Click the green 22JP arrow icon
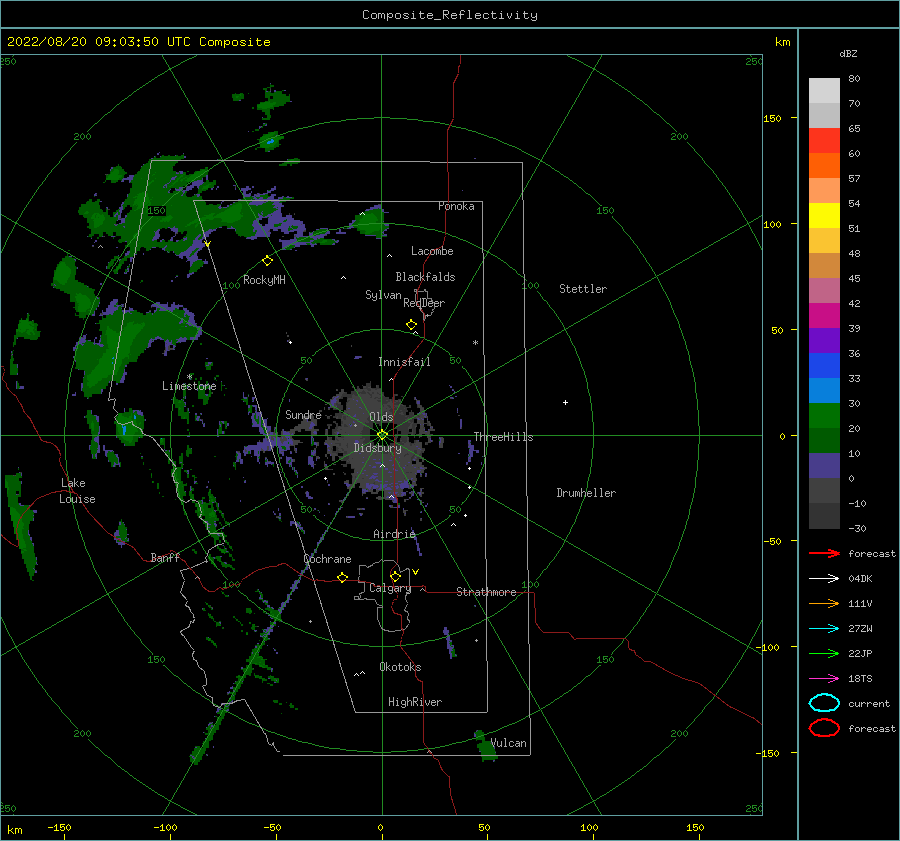The image size is (900, 841). coord(824,653)
